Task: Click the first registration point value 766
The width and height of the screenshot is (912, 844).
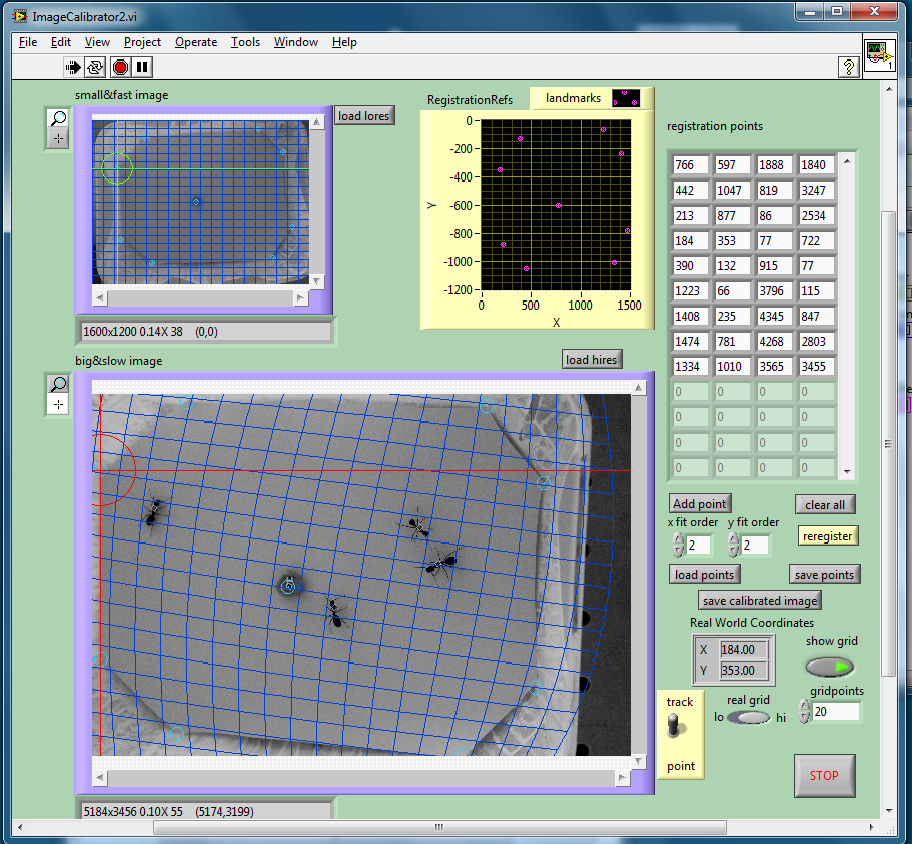Action: [x=689, y=165]
